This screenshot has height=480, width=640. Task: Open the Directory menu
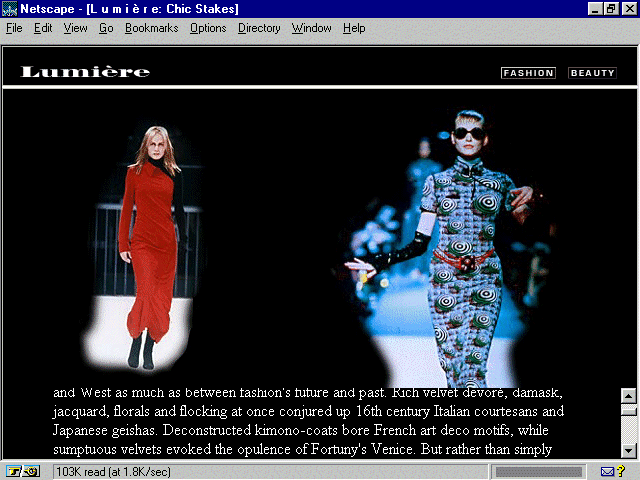259,28
